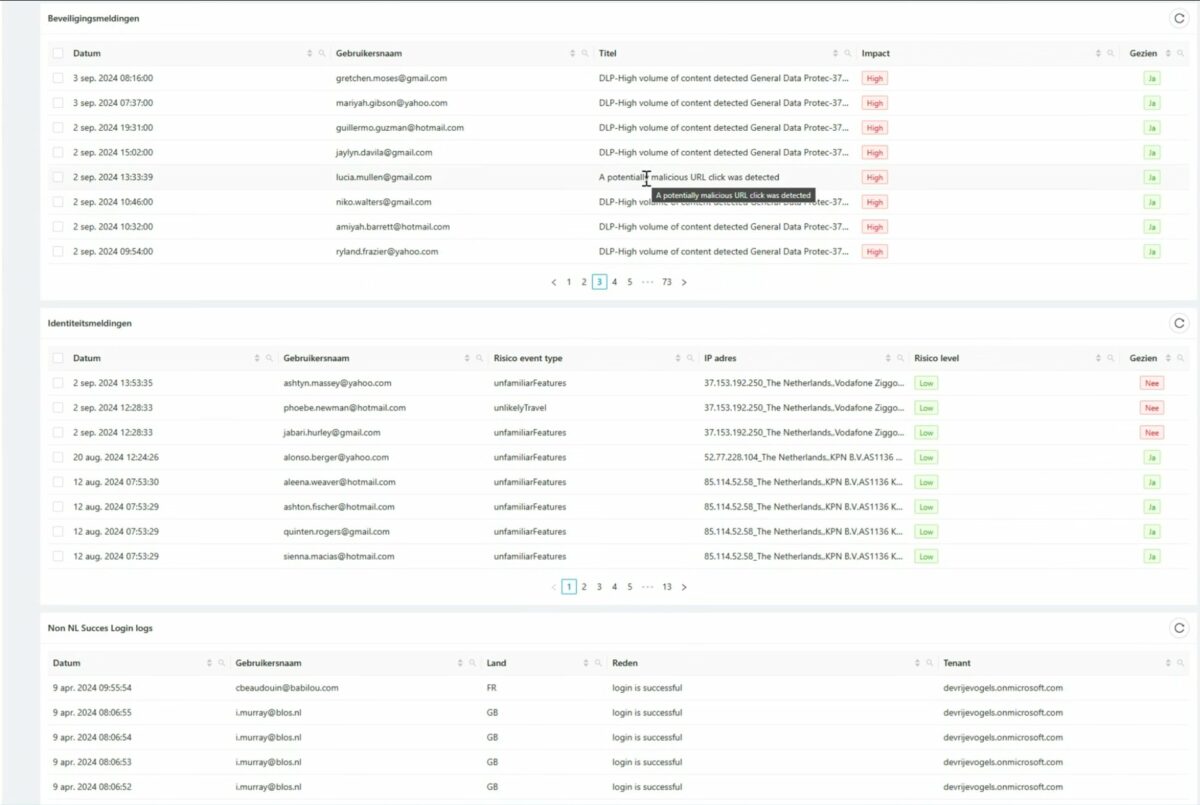Open search on Beveiligingsmeldingen Datum column

click(322, 53)
